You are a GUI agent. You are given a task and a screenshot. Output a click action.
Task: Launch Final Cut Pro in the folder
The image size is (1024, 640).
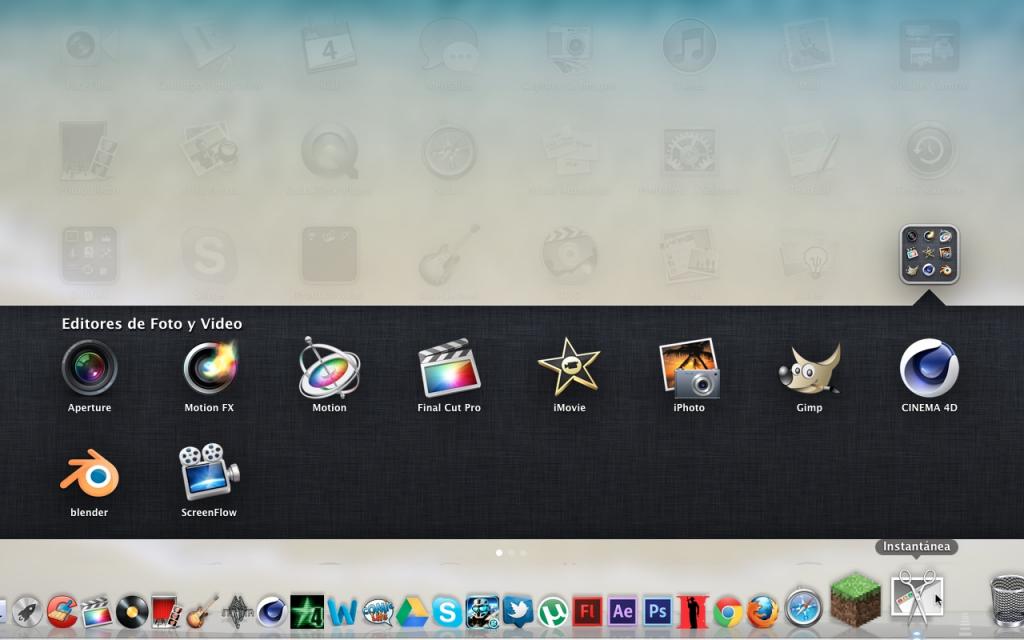pos(449,368)
